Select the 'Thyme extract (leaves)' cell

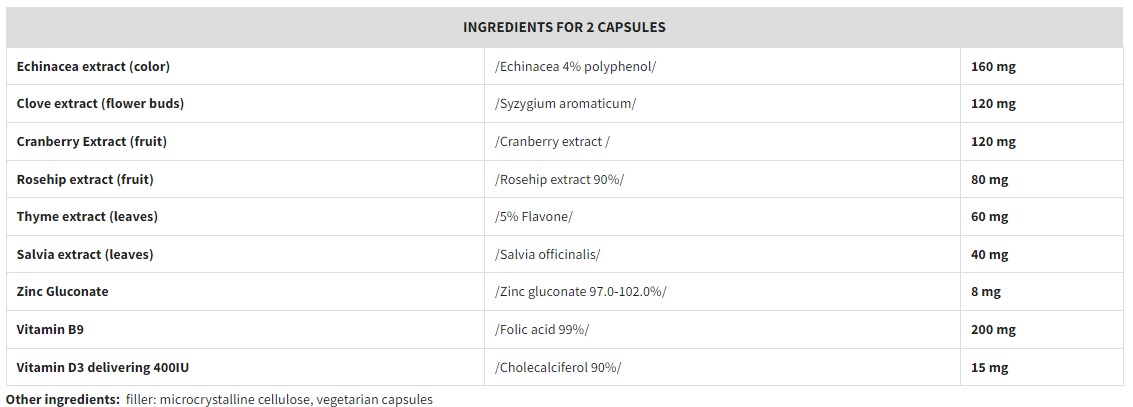(x=87, y=217)
